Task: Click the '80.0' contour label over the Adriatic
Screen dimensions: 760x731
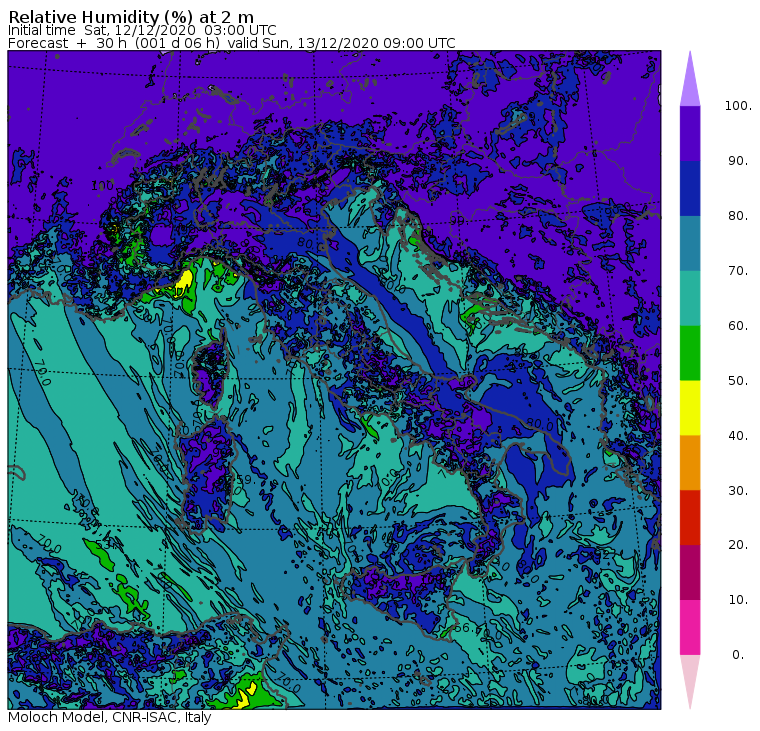Action: coord(539,424)
